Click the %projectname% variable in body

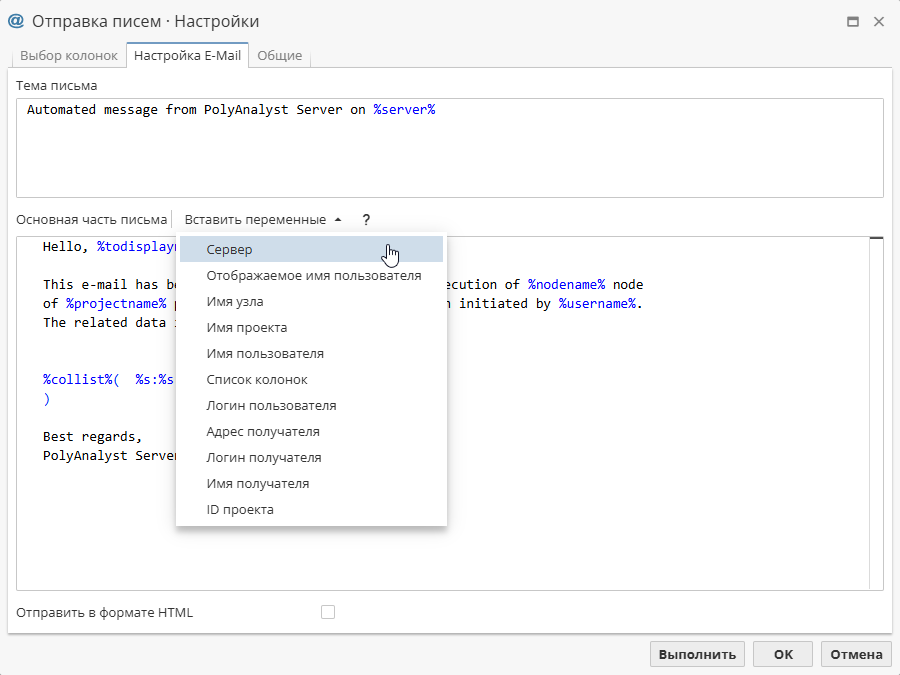(116, 304)
